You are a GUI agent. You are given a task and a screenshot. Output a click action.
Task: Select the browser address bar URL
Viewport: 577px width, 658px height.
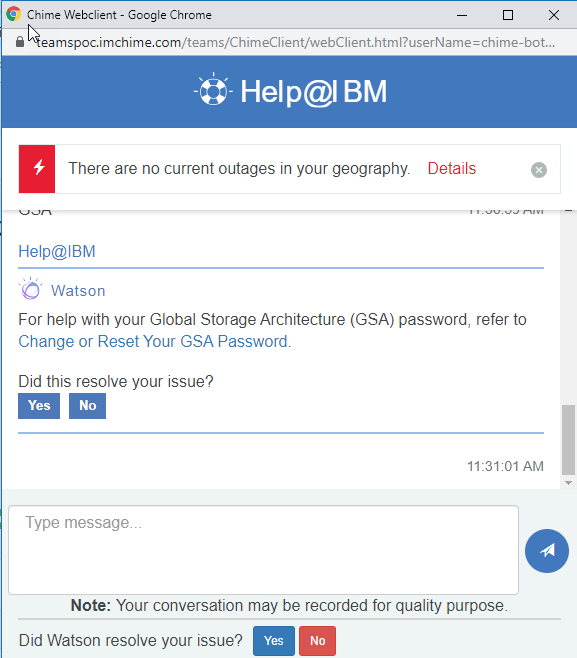pos(295,42)
